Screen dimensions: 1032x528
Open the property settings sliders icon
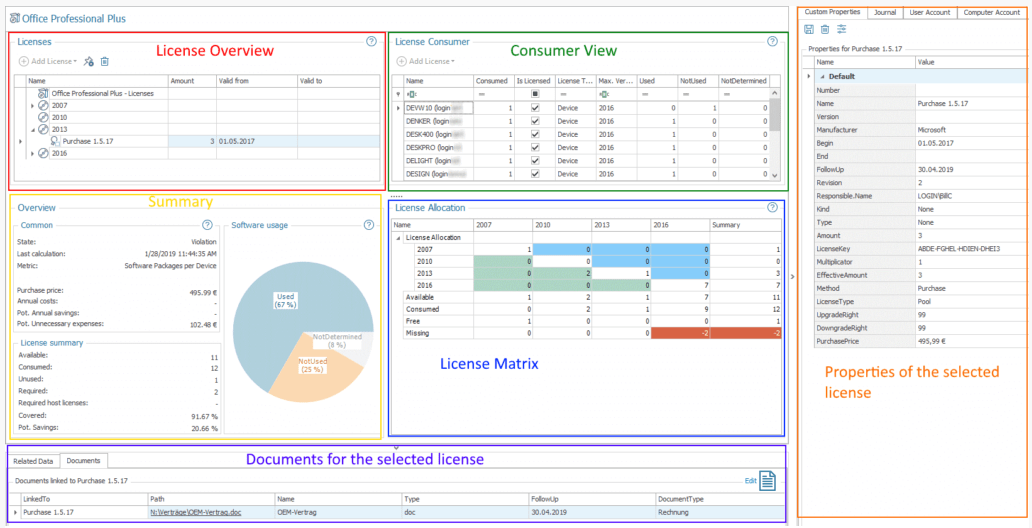841,30
